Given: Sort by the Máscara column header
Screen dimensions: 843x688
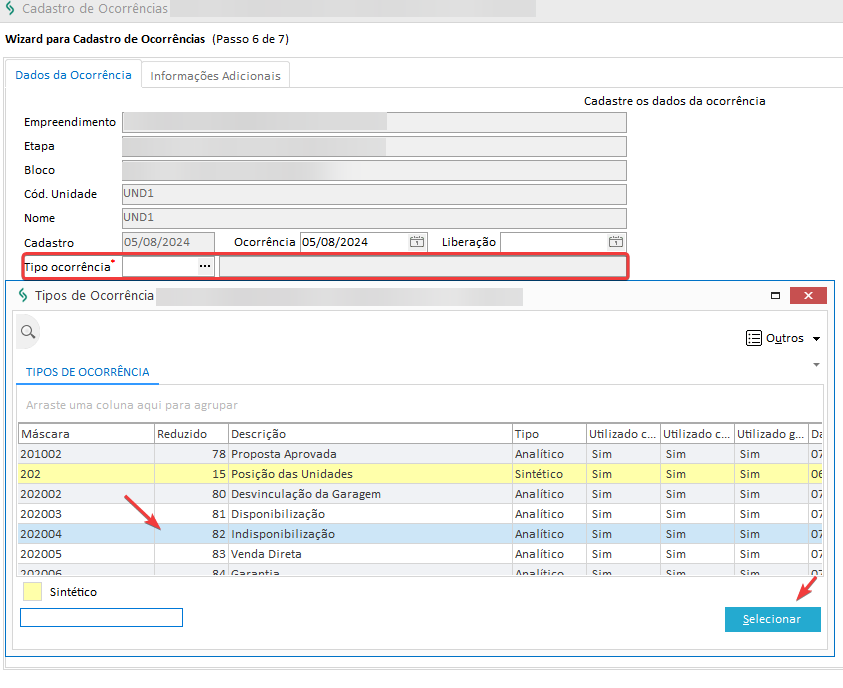Looking at the screenshot, I should pyautogui.click(x=85, y=434).
